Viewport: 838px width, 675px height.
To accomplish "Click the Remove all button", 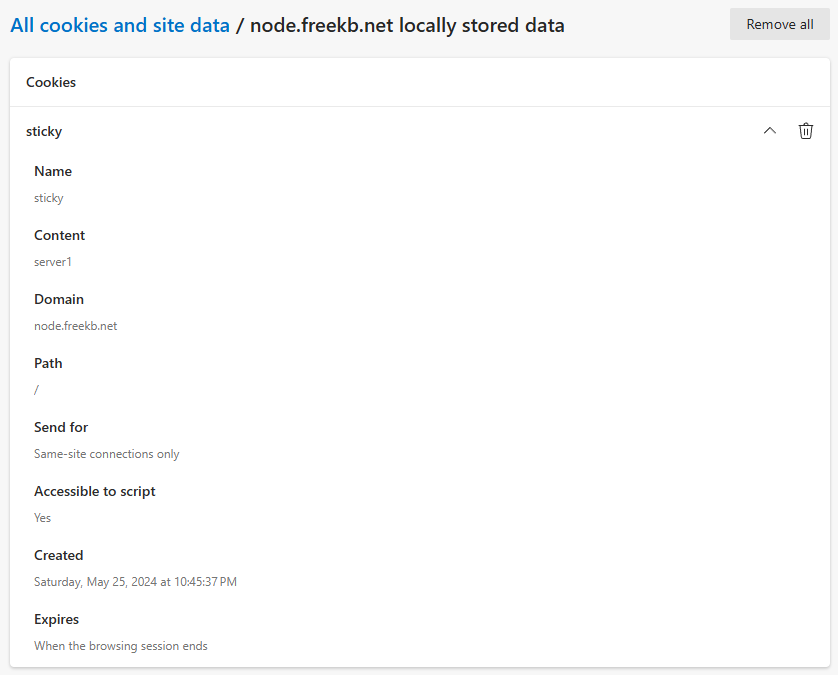I will 780,25.
